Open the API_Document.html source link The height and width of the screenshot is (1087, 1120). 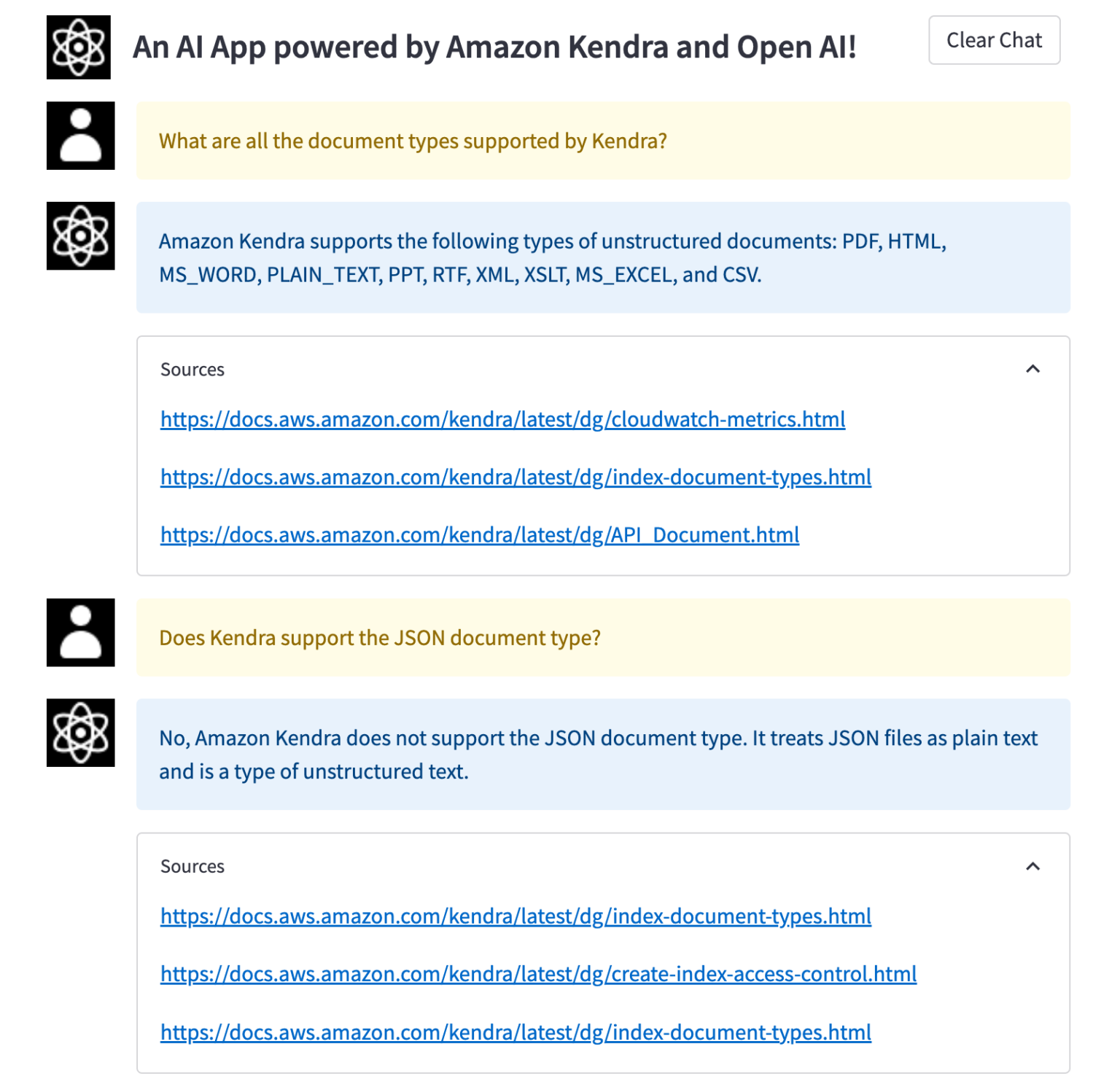click(x=479, y=534)
